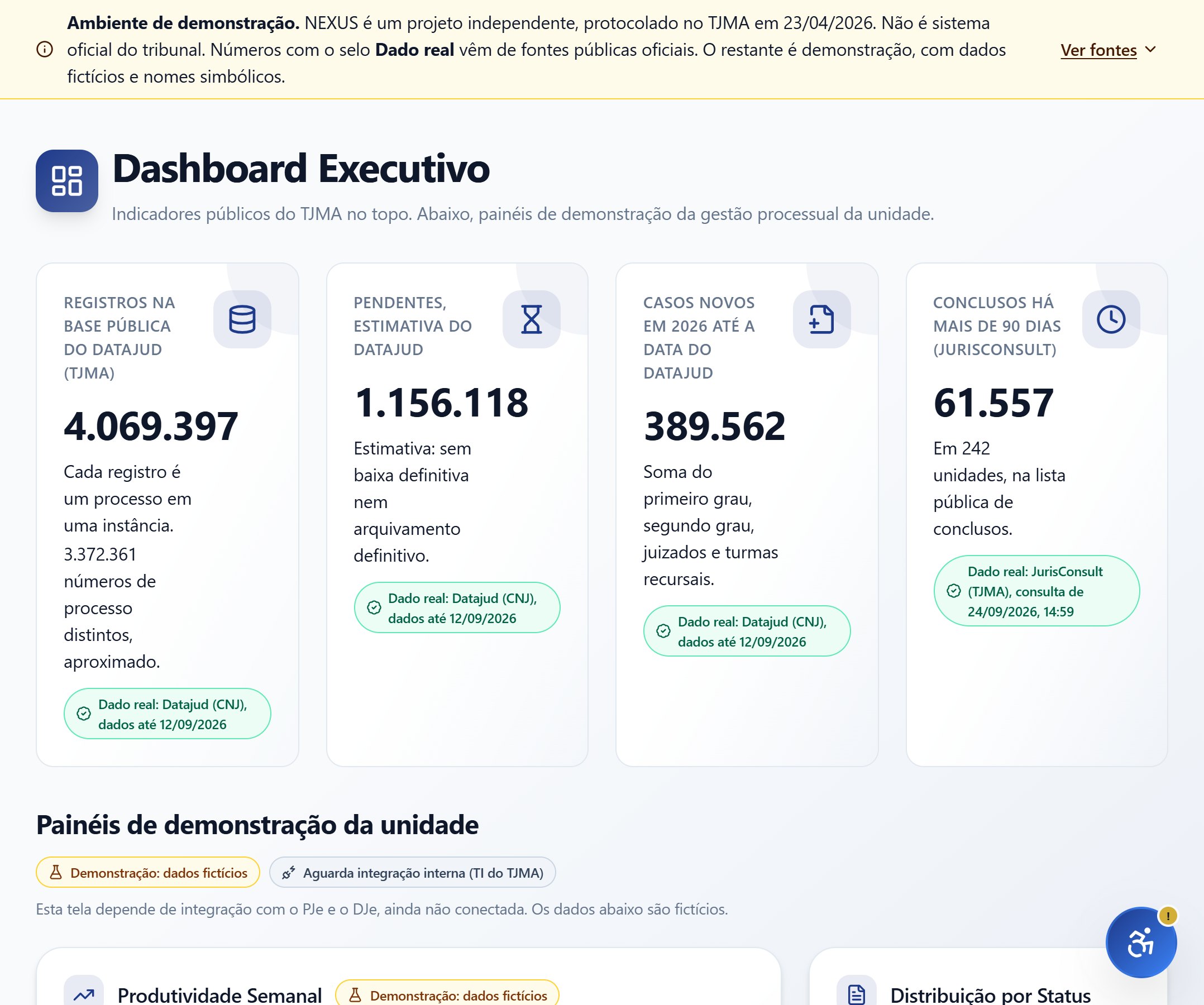Expand the chevron beside Ver fontes
This screenshot has width=1204, height=1005.
1150,49
